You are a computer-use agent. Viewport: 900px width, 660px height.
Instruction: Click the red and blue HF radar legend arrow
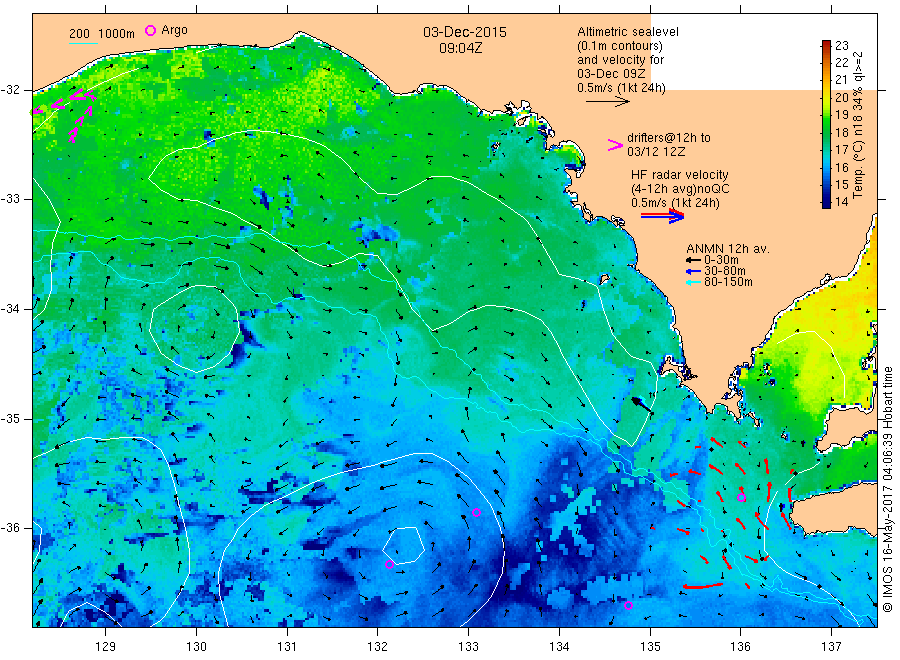click(662, 216)
